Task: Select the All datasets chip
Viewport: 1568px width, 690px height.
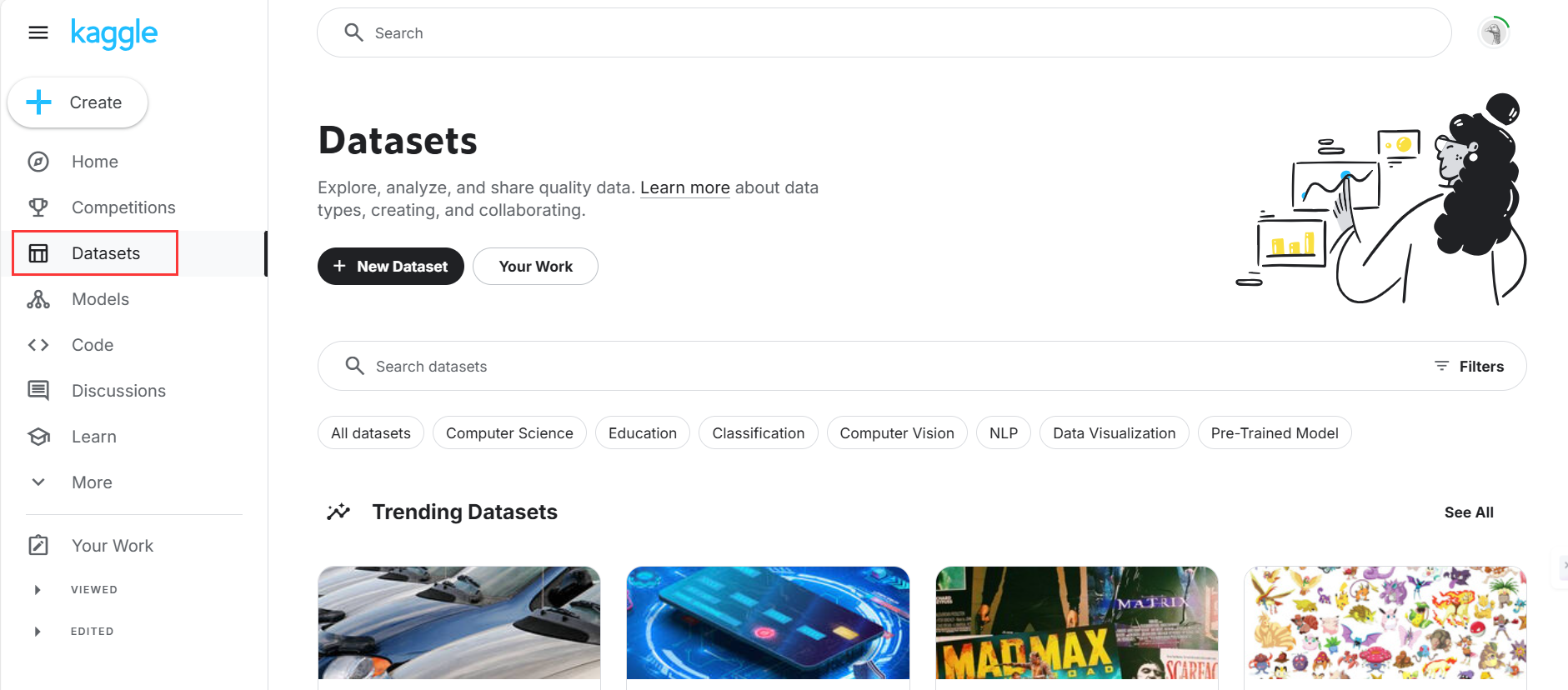Action: click(x=370, y=433)
